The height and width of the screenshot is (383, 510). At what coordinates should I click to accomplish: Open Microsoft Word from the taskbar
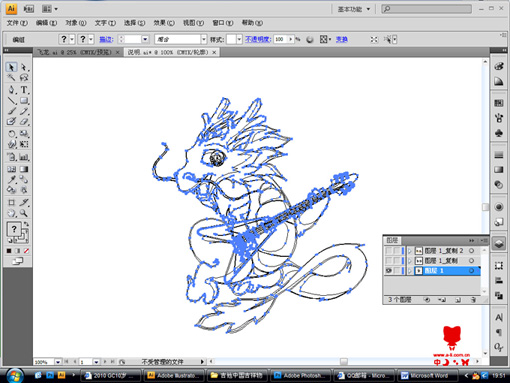(x=425, y=375)
